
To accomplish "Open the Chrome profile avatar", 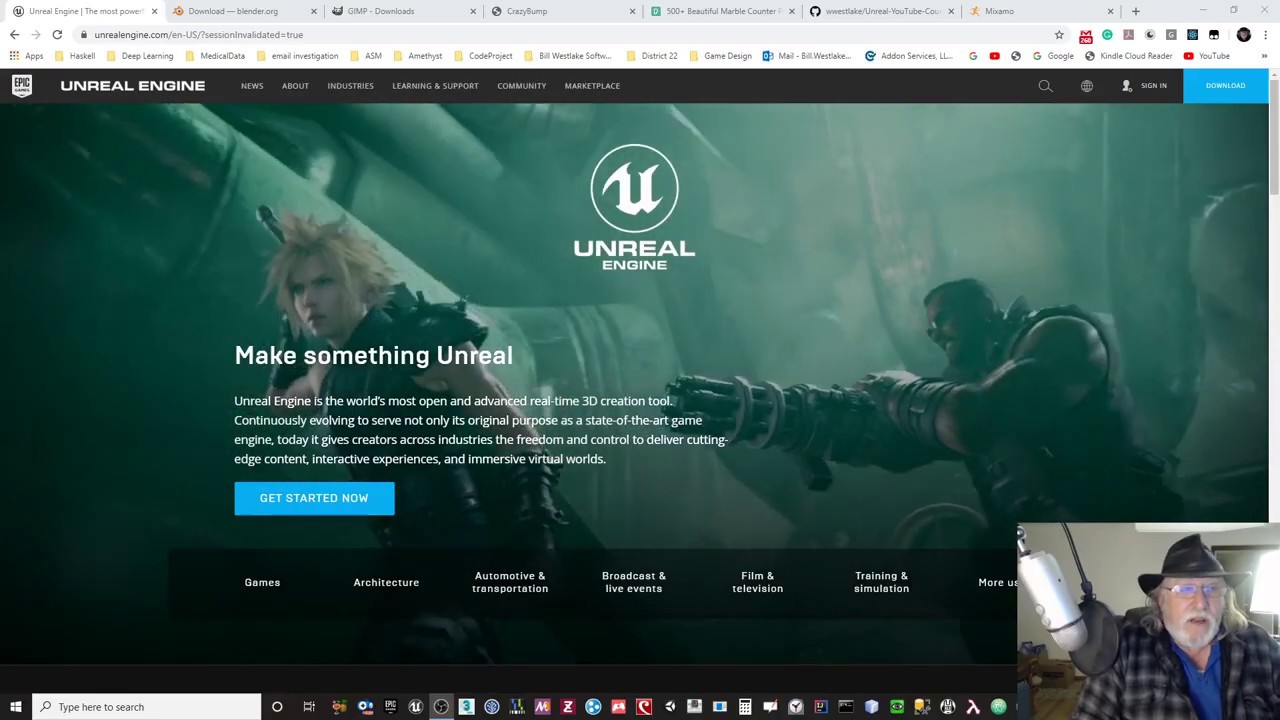I will tap(1243, 35).
